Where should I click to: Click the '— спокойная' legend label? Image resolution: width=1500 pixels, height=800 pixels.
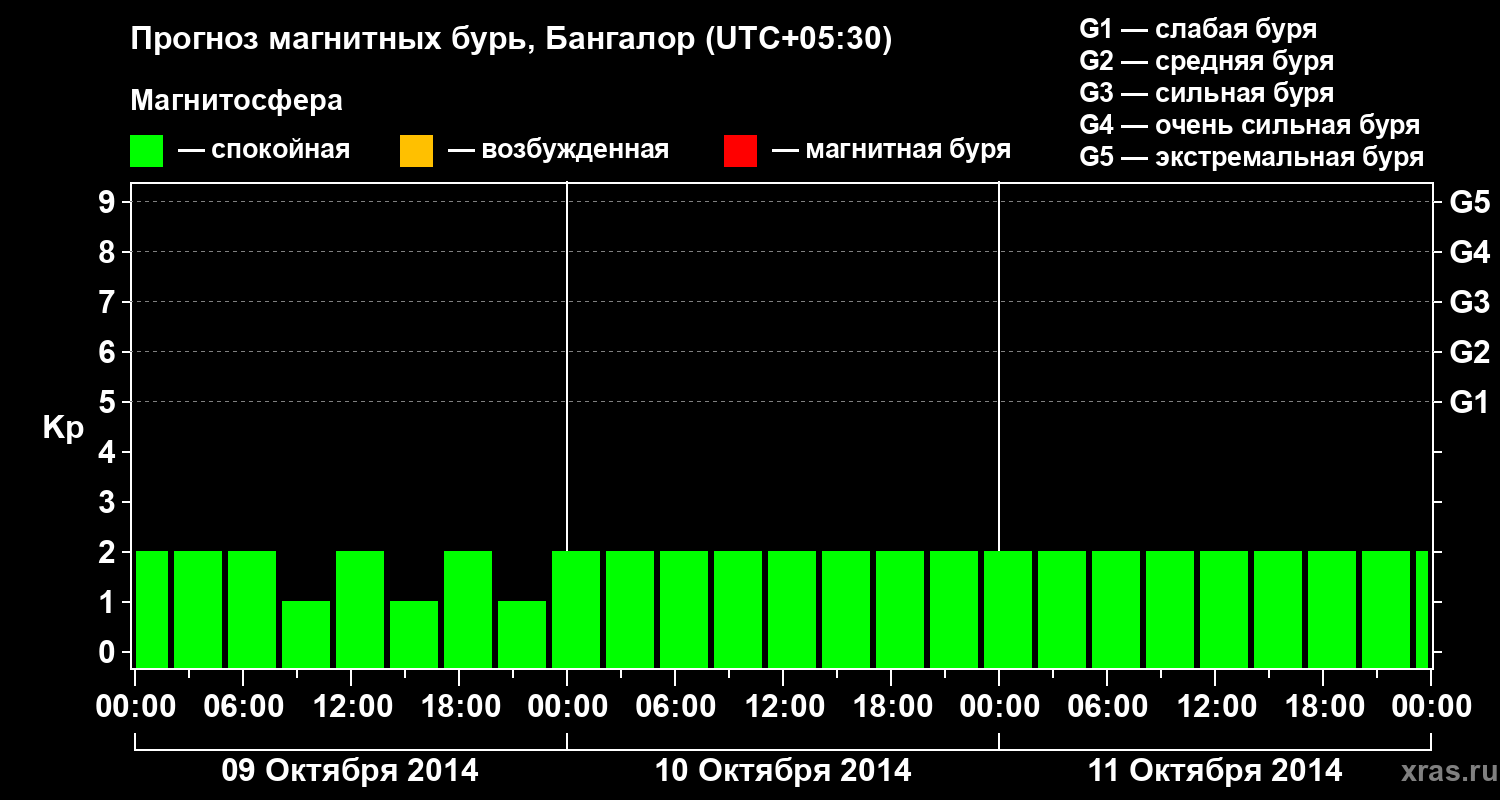coord(264,150)
